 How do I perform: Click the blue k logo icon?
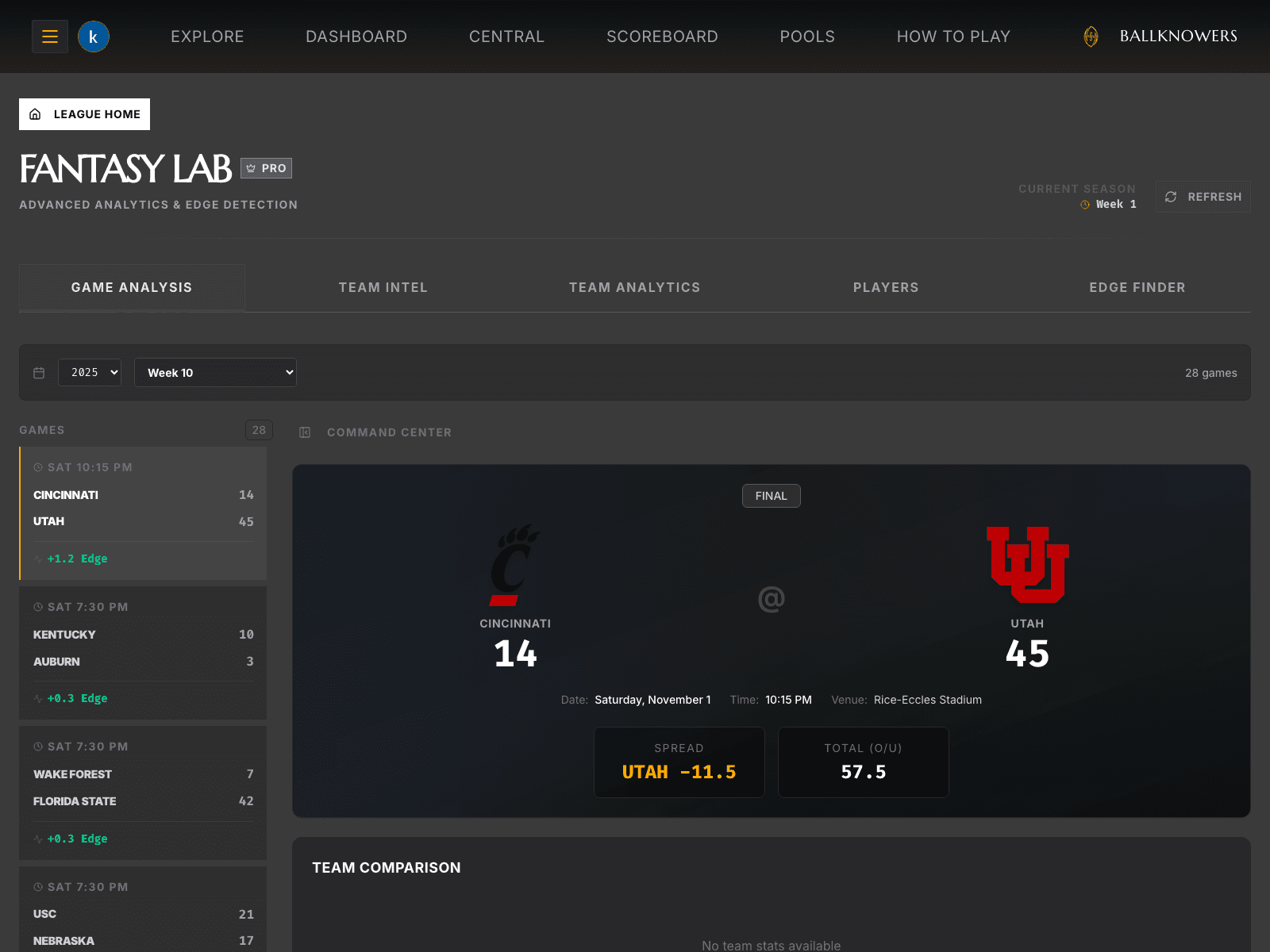94,36
